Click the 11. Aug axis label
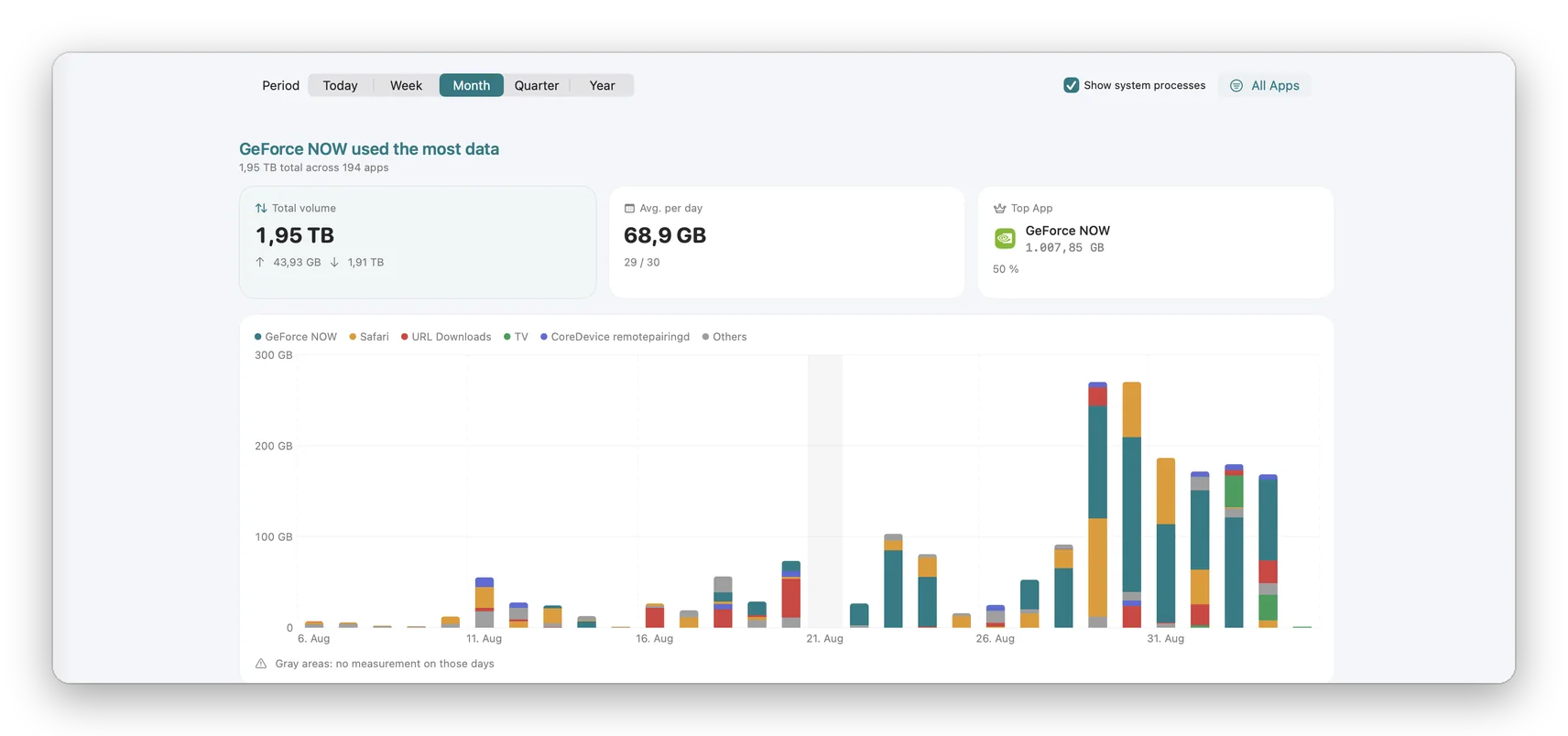1568x736 pixels. point(484,639)
